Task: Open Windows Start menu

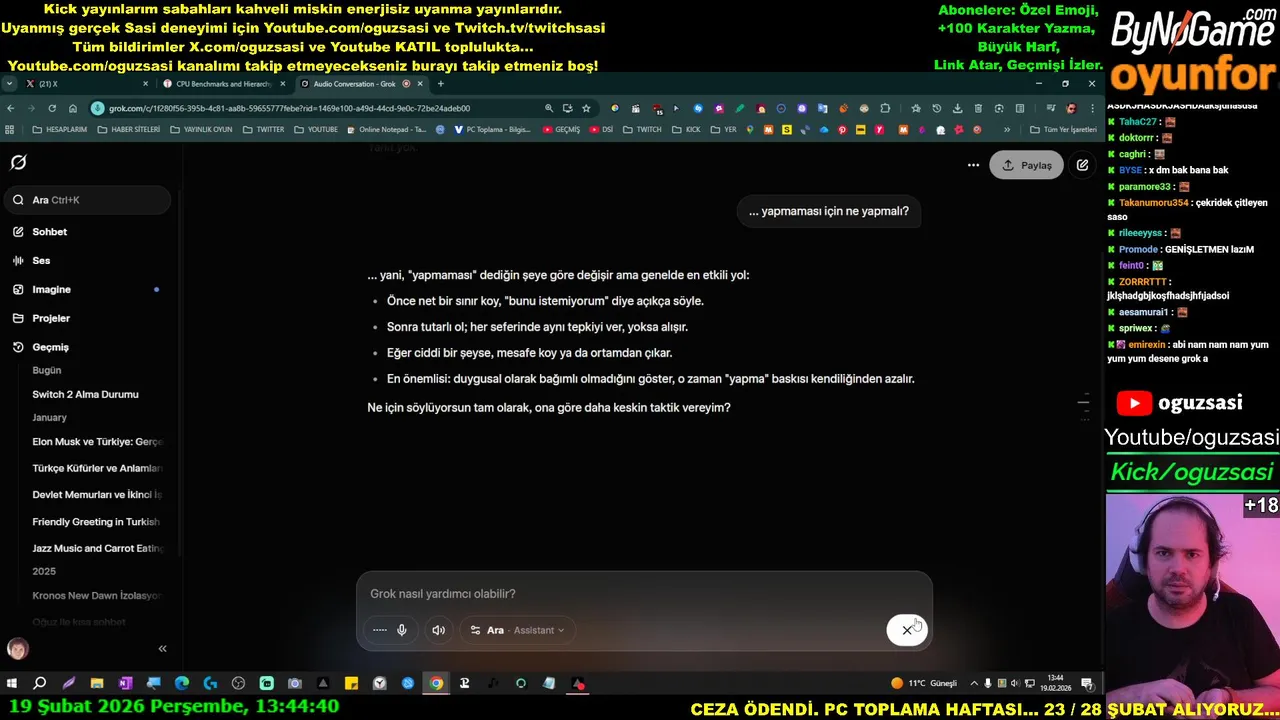Action: pos(12,684)
